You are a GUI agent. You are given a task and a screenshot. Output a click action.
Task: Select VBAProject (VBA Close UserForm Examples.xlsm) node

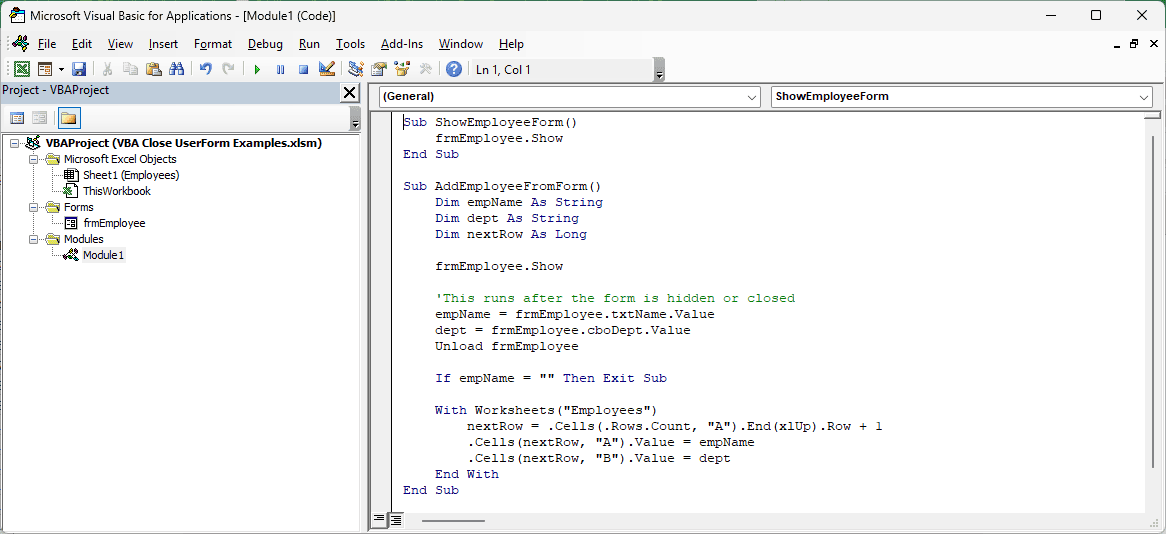click(x=184, y=143)
